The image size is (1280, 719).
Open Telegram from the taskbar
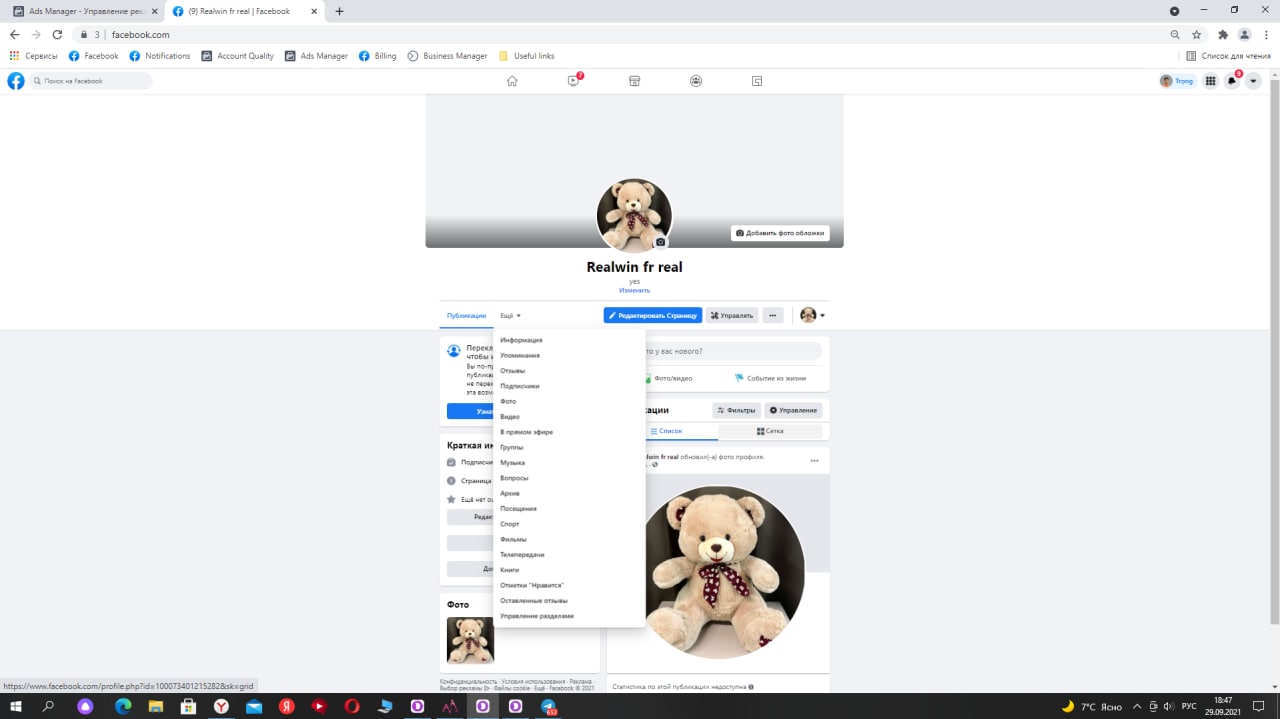click(549, 706)
